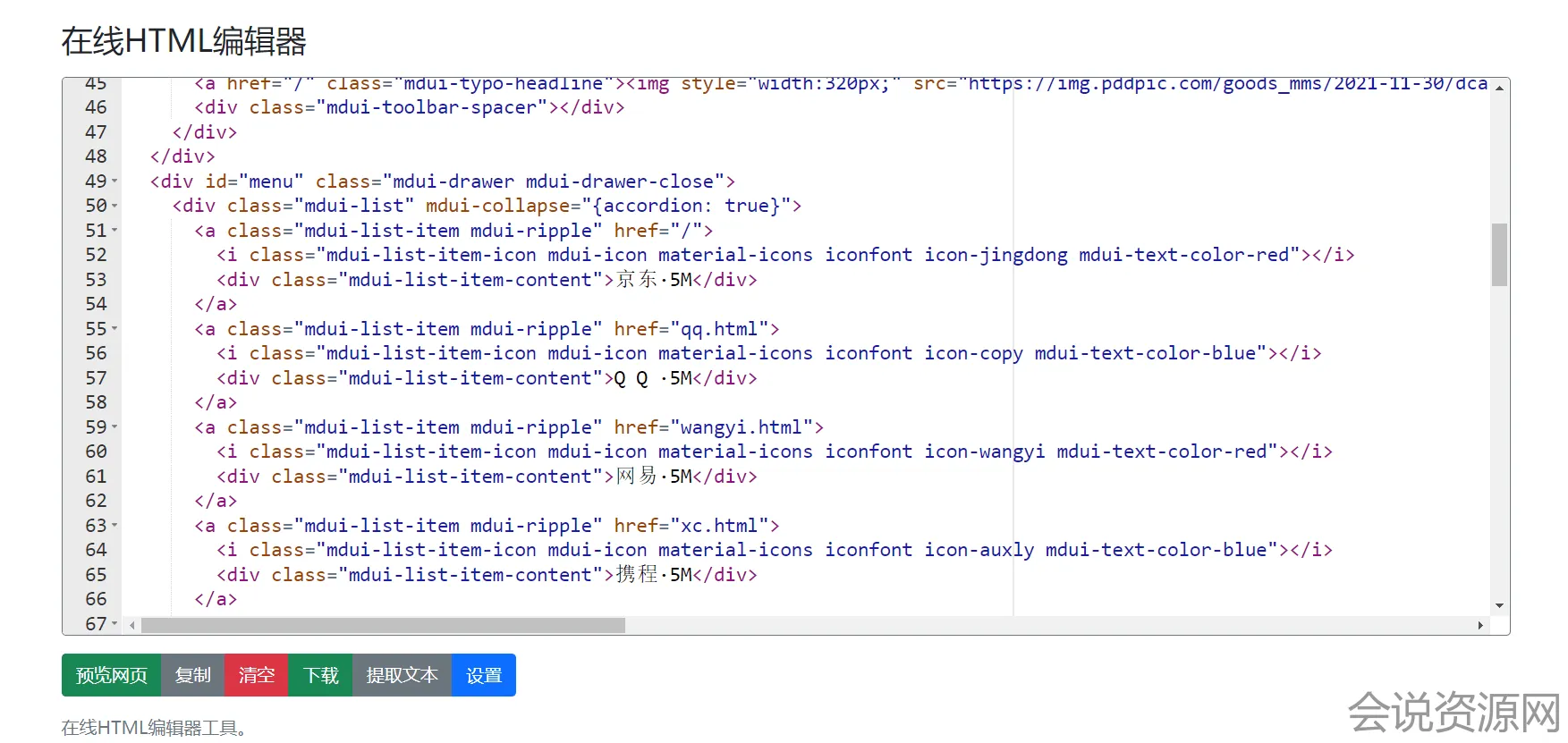The image size is (1568, 743).
Task: Click the horizontal scrollbar thumb
Action: pyautogui.click(x=383, y=626)
